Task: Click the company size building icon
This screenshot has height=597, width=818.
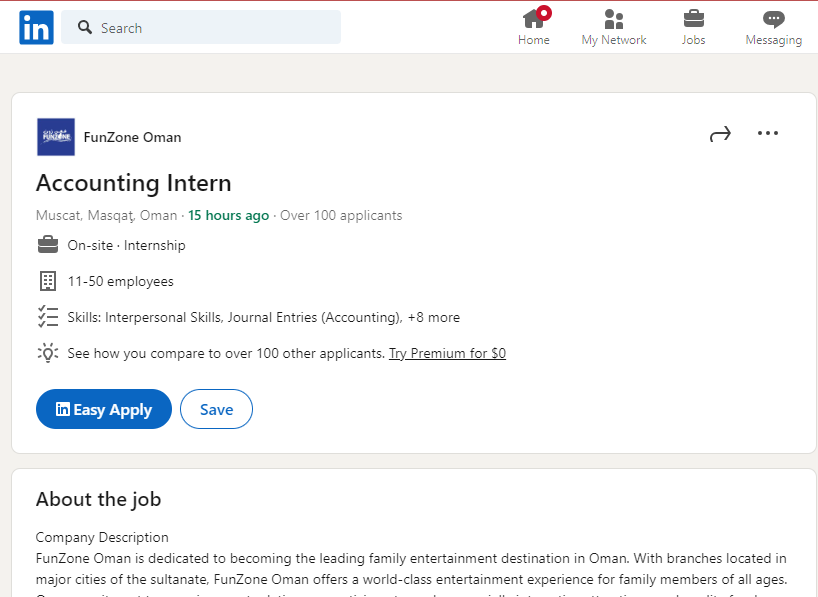Action: tap(48, 281)
